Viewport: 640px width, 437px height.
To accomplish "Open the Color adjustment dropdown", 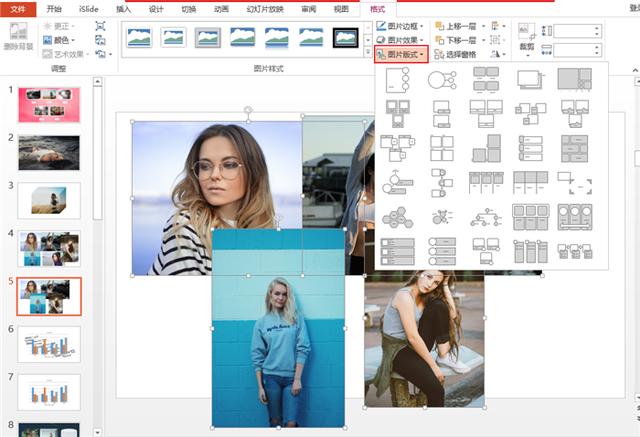I will [x=60, y=40].
